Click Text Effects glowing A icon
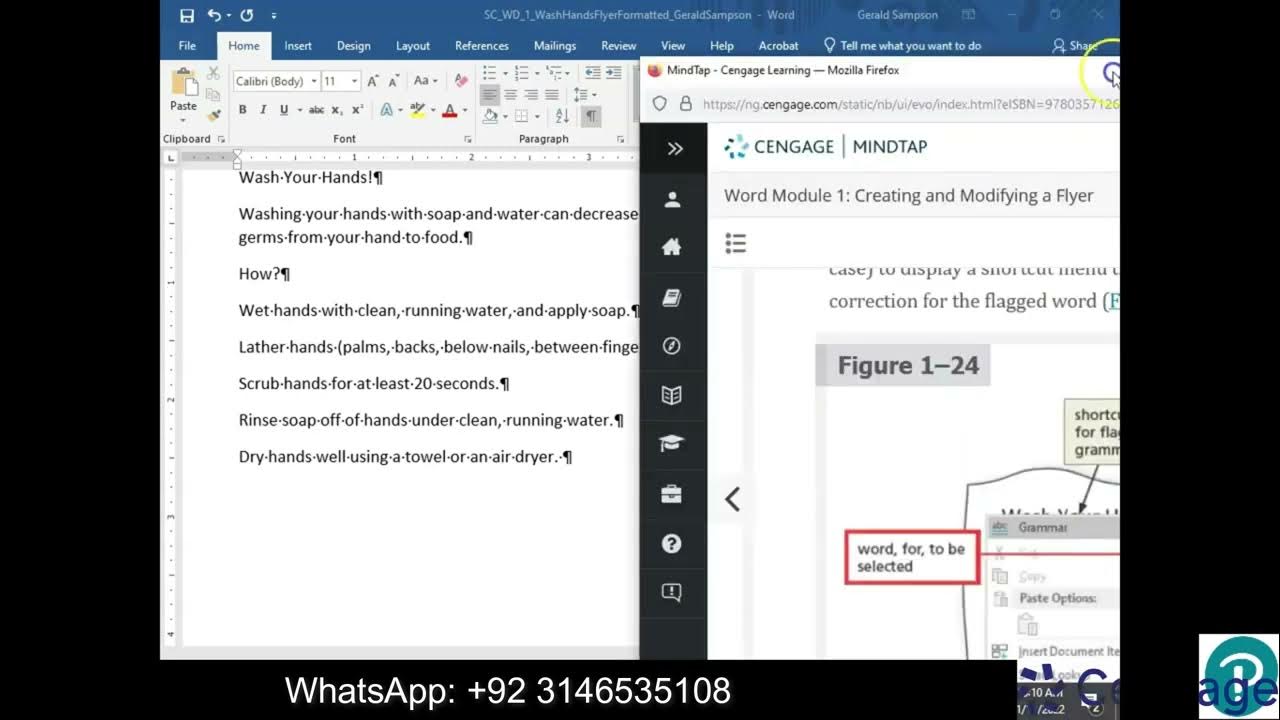 (x=386, y=110)
